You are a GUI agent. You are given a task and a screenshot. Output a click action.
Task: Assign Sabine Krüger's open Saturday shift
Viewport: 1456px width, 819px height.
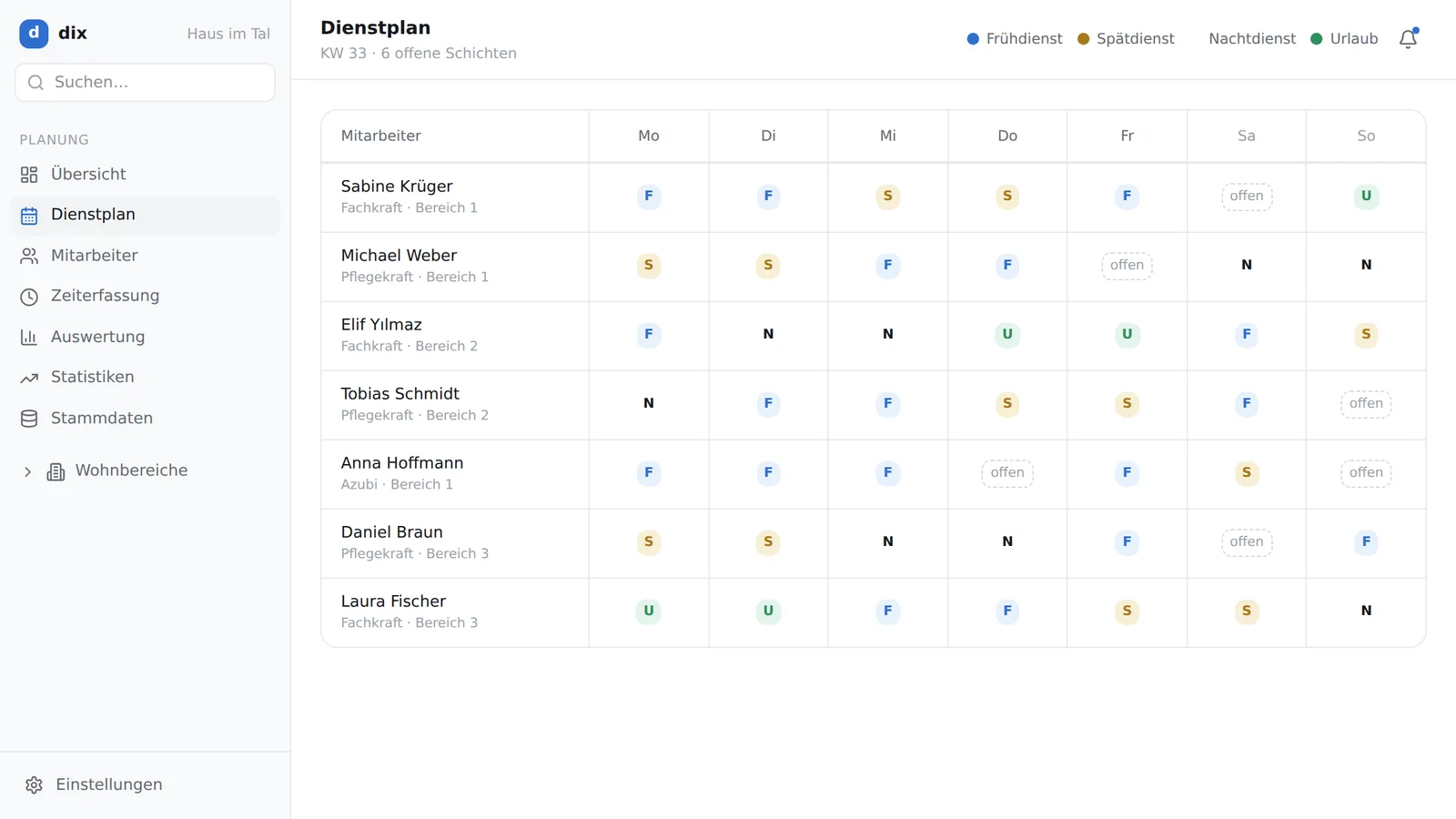[1247, 197]
